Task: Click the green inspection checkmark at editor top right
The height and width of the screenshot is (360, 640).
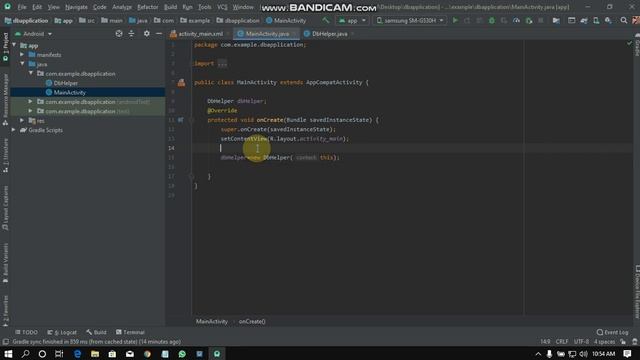Action: point(629,43)
